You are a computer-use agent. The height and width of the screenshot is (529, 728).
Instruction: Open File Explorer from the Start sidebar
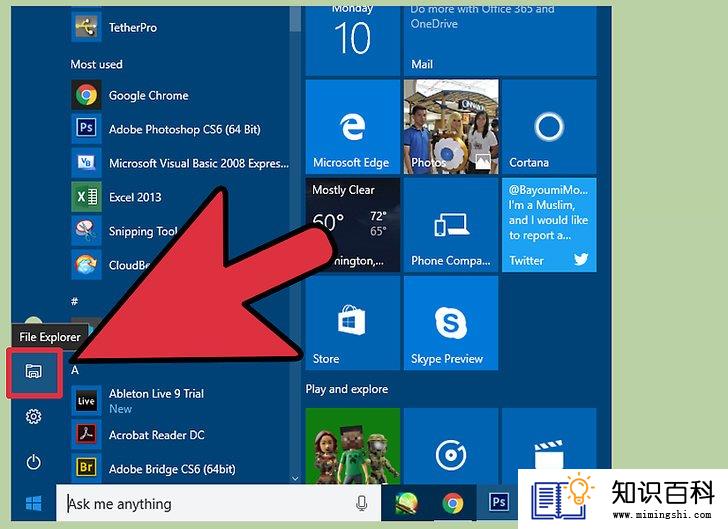34,372
